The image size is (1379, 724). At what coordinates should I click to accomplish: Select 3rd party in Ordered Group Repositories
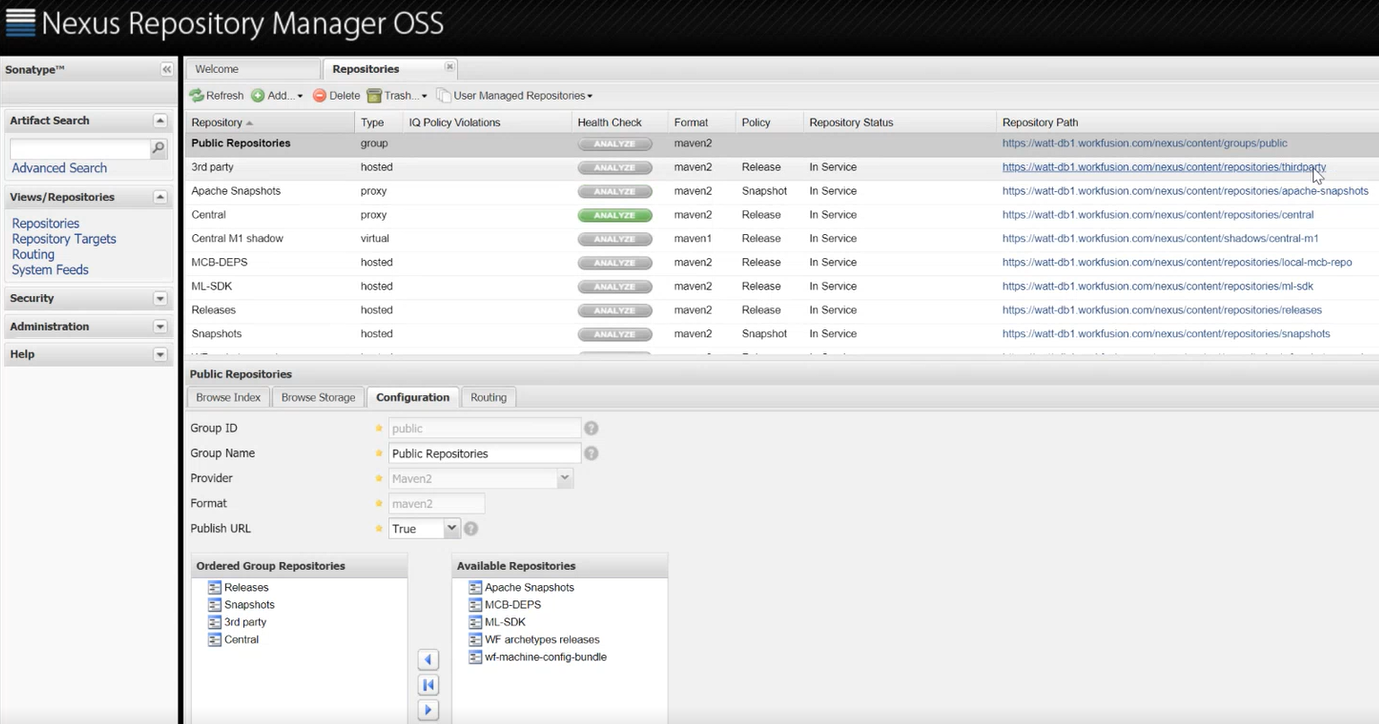point(245,622)
